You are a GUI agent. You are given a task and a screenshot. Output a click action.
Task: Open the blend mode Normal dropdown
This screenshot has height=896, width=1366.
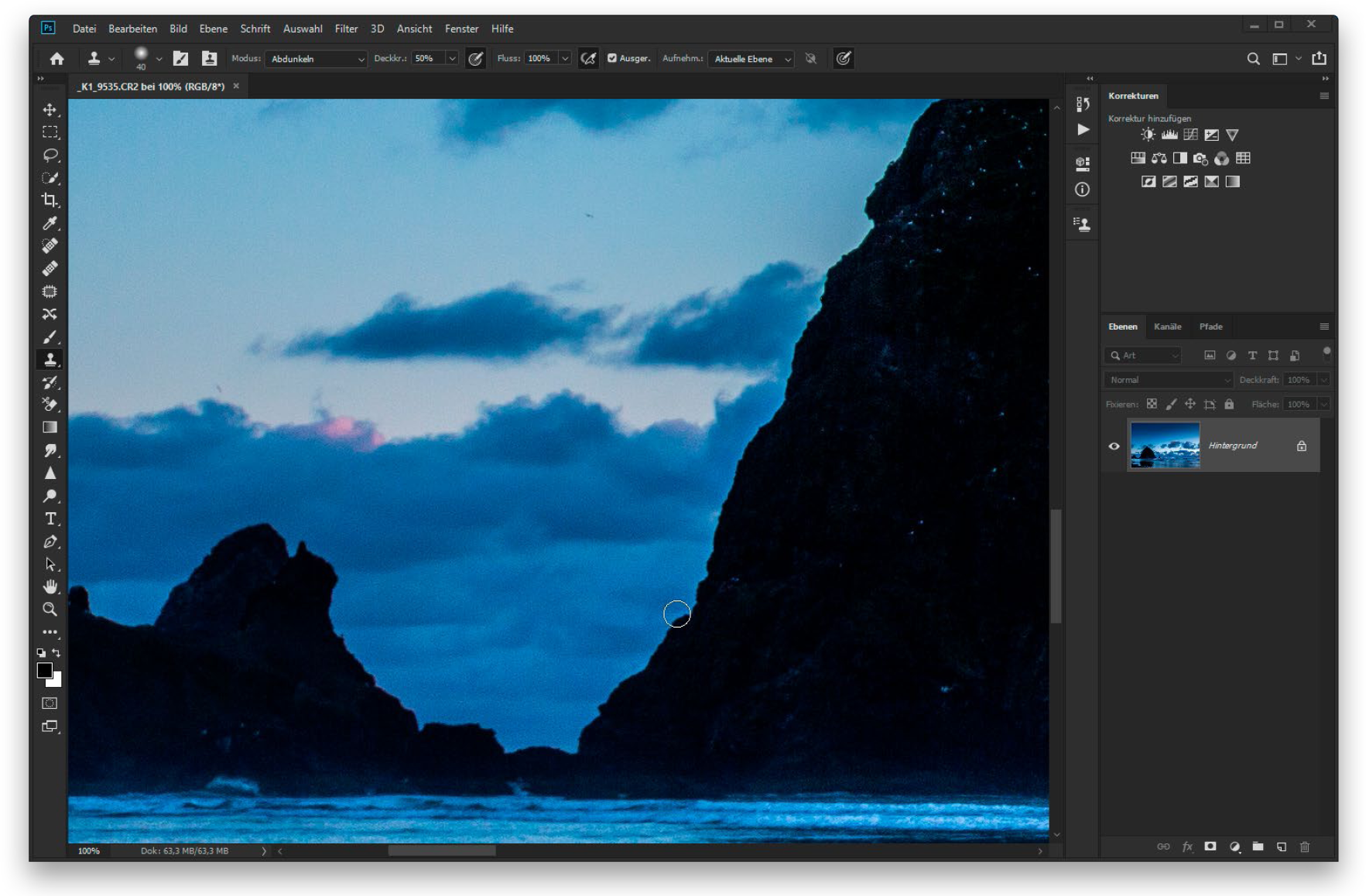1168,380
